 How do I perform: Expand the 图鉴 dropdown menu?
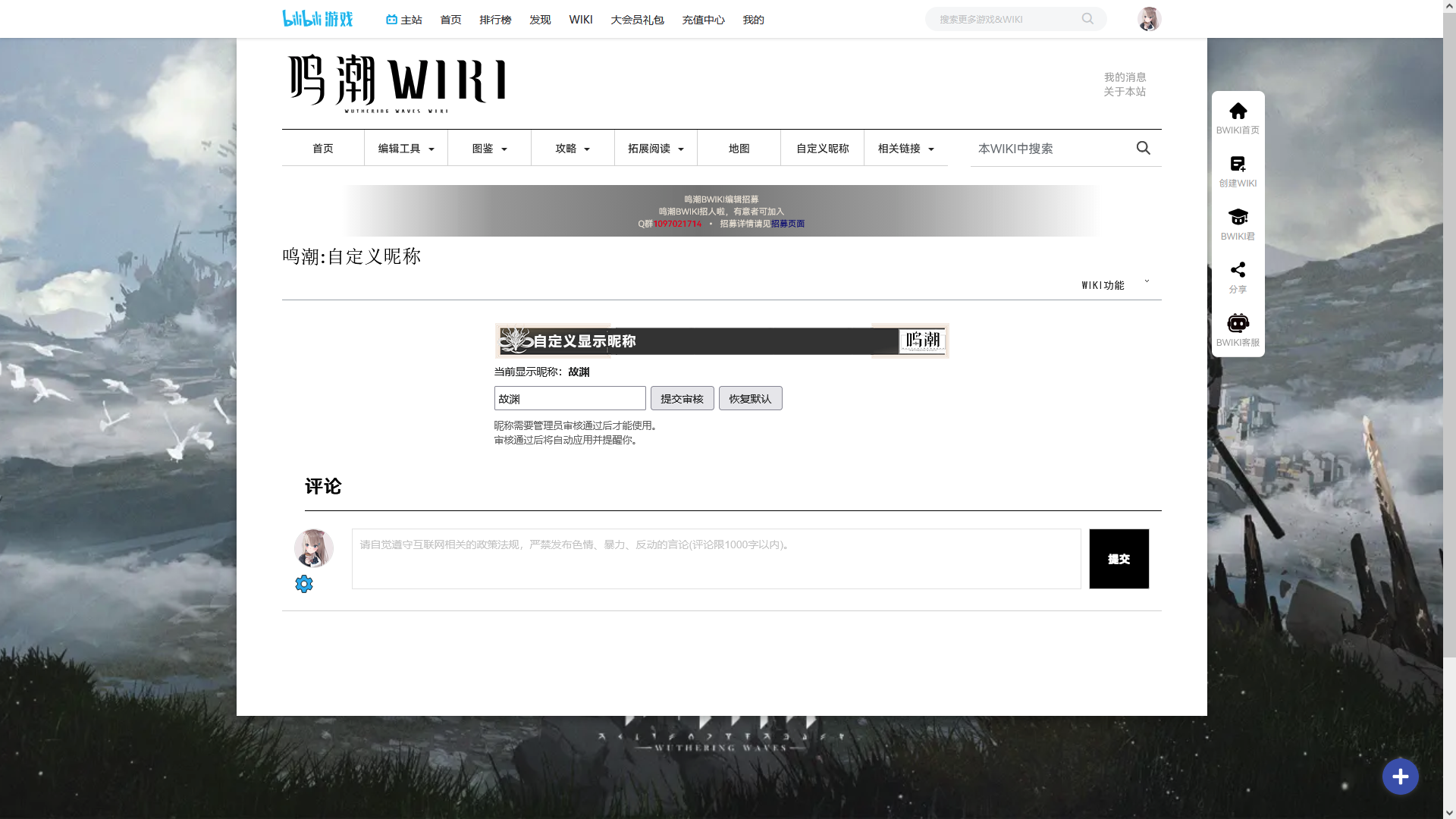point(489,149)
